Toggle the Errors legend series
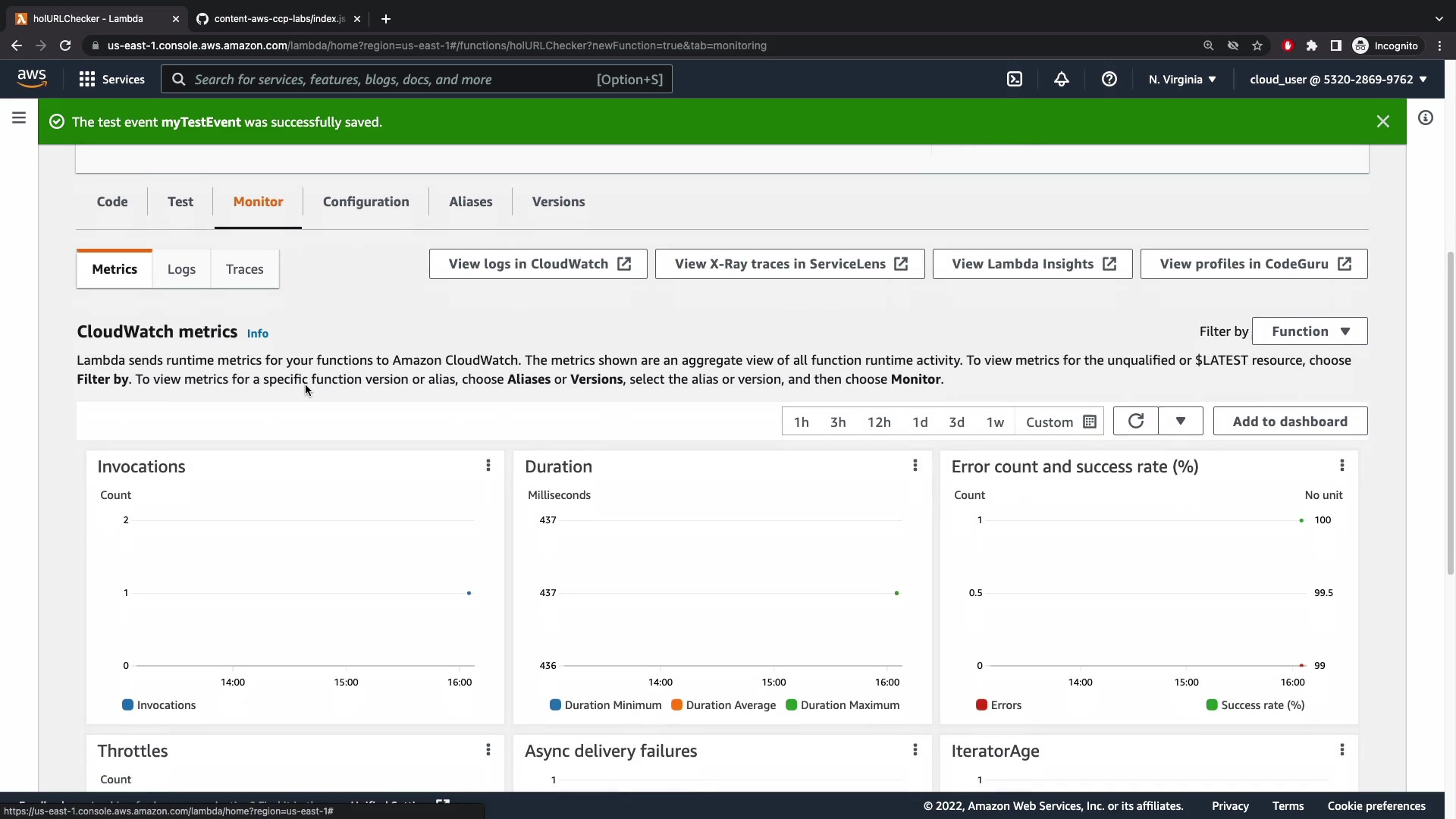1456x819 pixels. click(x=999, y=705)
